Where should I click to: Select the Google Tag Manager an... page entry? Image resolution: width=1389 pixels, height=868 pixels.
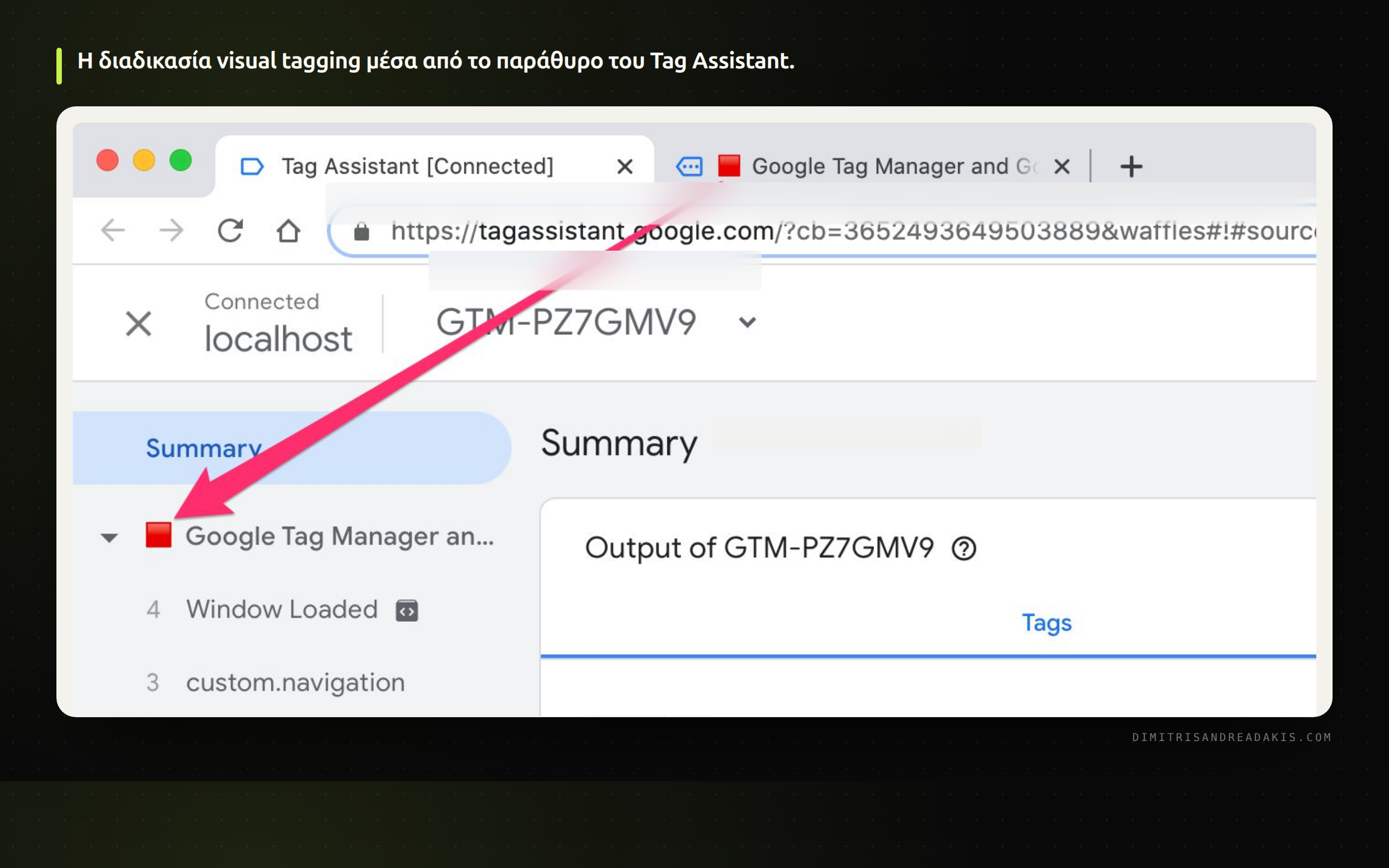tap(339, 536)
